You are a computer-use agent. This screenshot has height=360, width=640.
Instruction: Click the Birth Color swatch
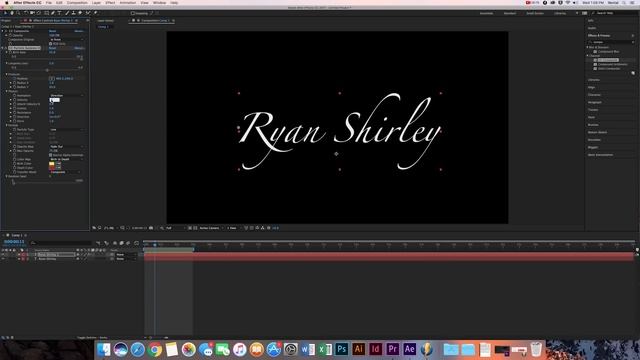pos(51,164)
